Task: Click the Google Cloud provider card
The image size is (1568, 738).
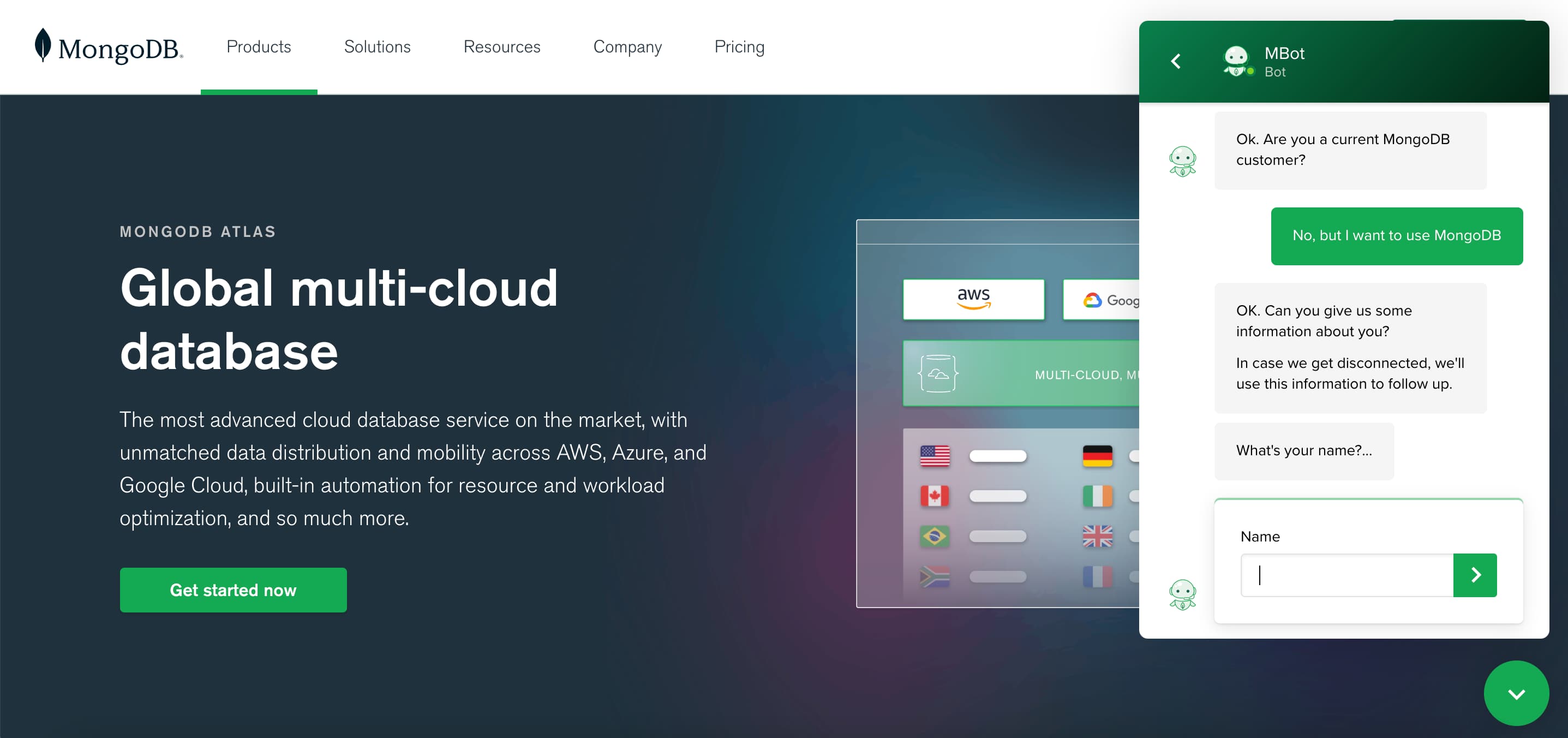Action: click(x=1101, y=300)
